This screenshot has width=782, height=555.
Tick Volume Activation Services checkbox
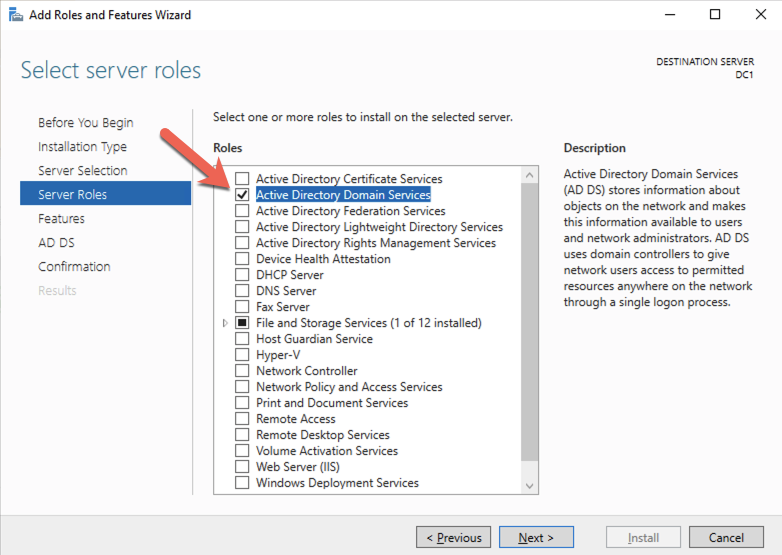coord(242,450)
